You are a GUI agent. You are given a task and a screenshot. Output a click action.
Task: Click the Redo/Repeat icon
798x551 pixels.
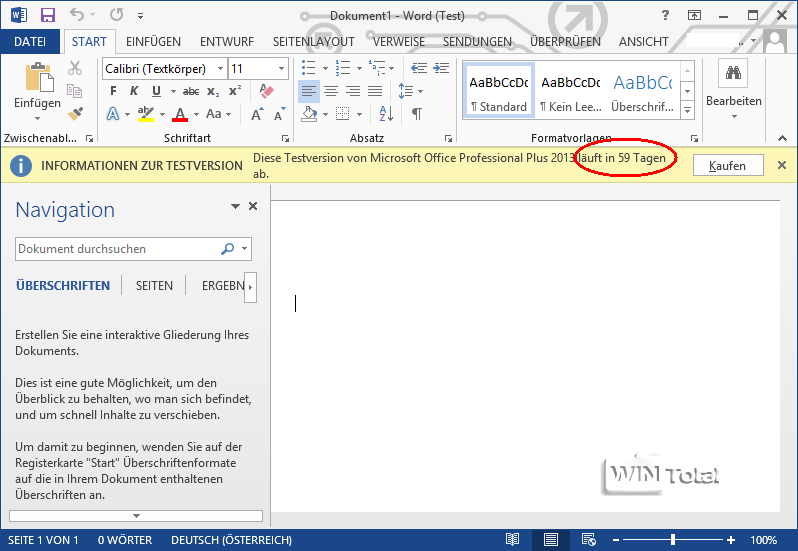117,15
